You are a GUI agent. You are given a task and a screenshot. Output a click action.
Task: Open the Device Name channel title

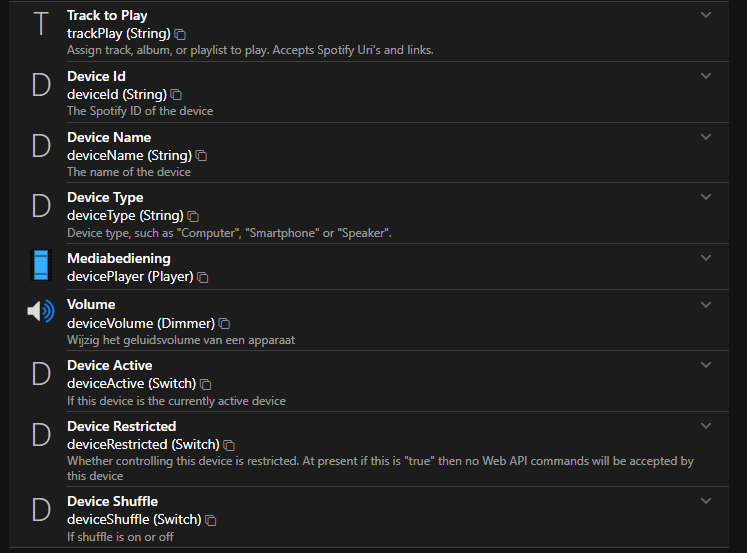coord(109,137)
